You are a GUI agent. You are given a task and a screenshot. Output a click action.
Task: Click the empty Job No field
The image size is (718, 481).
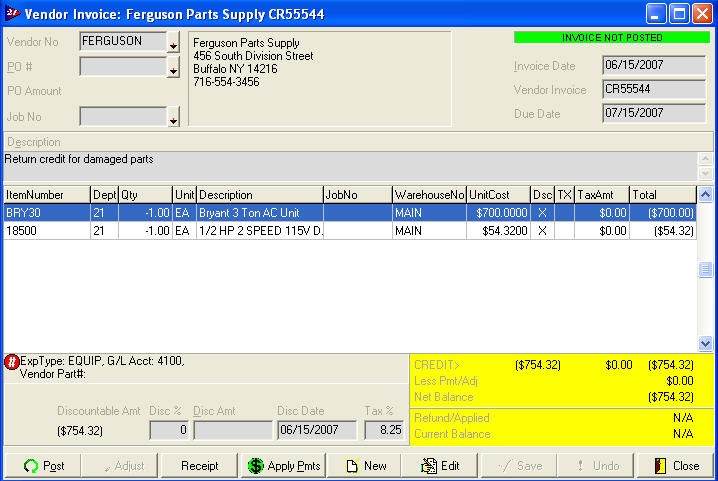(123, 116)
